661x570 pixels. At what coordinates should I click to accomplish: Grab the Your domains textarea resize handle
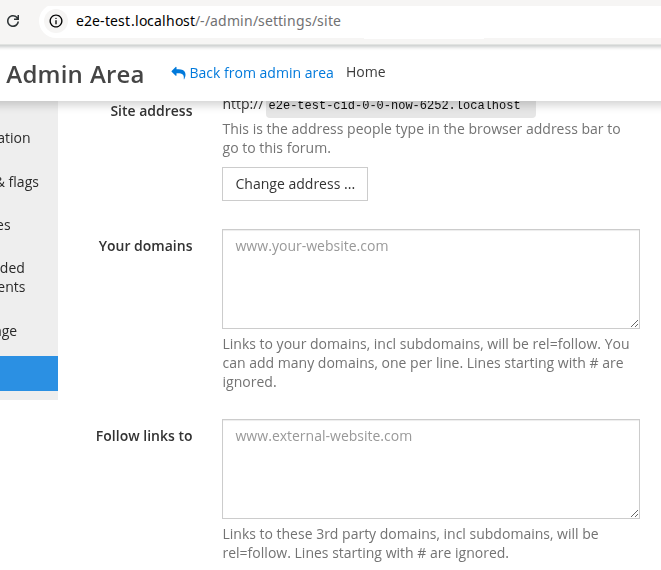(634, 323)
